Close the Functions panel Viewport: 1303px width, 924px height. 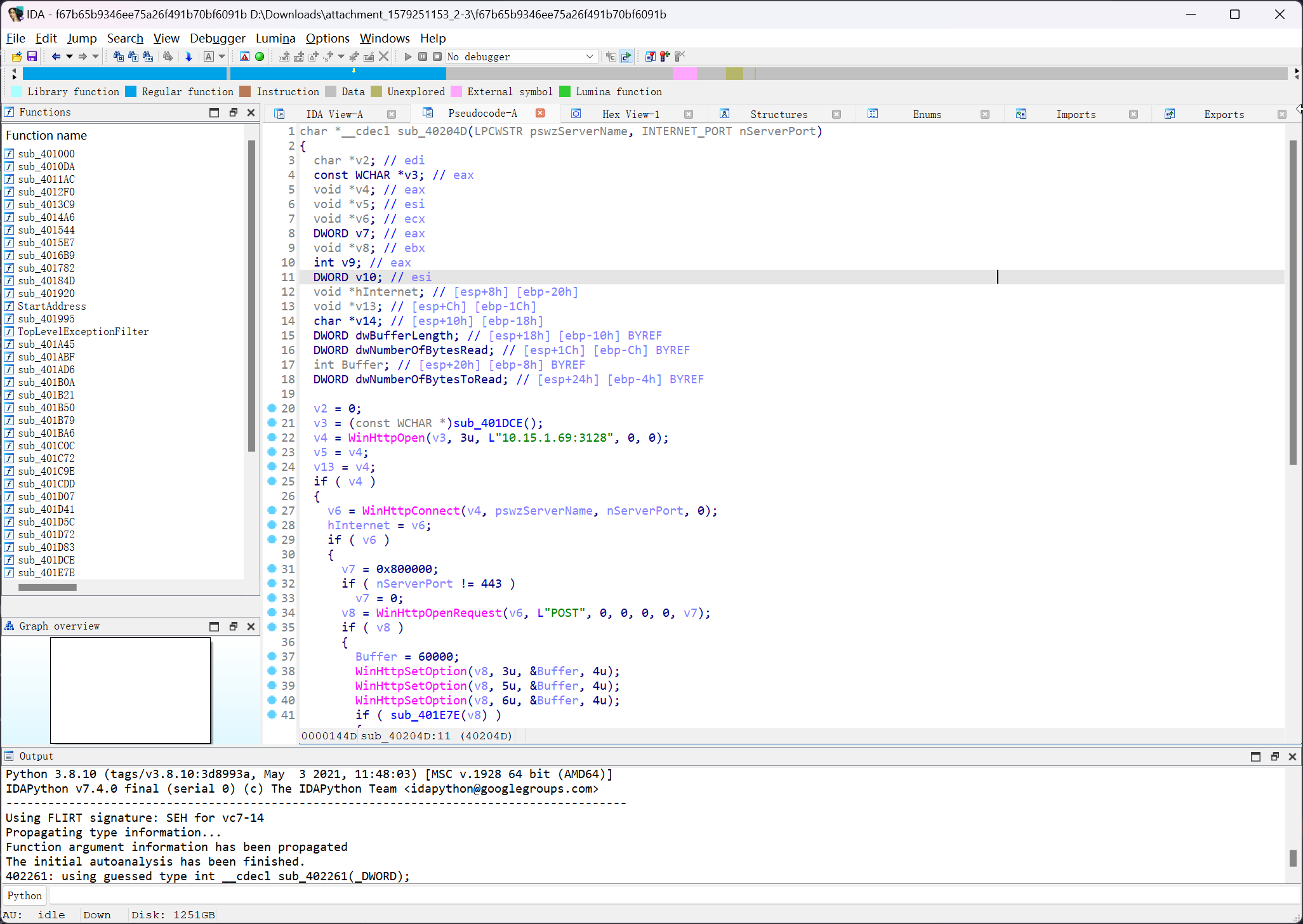(251, 112)
